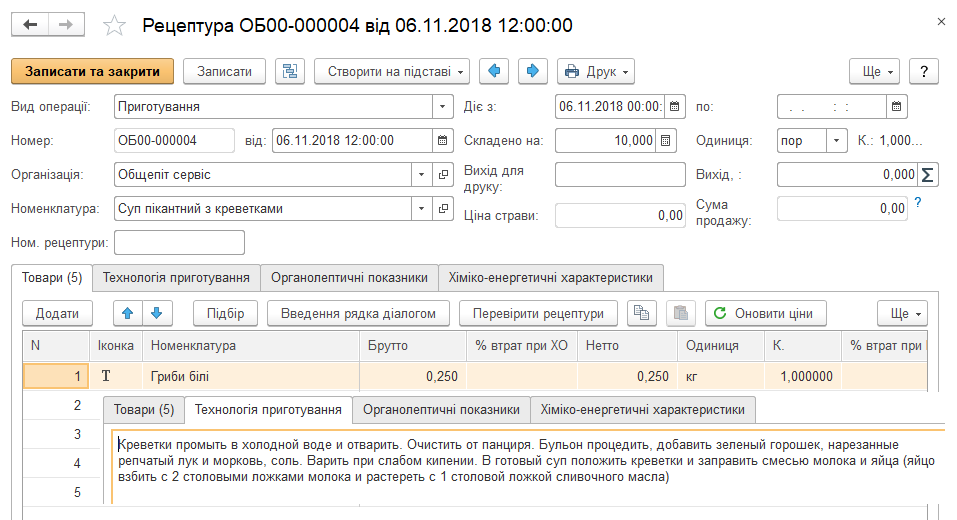Click Оновити ціни button
Image resolution: width=957 pixels, height=520 pixels.
click(766, 313)
